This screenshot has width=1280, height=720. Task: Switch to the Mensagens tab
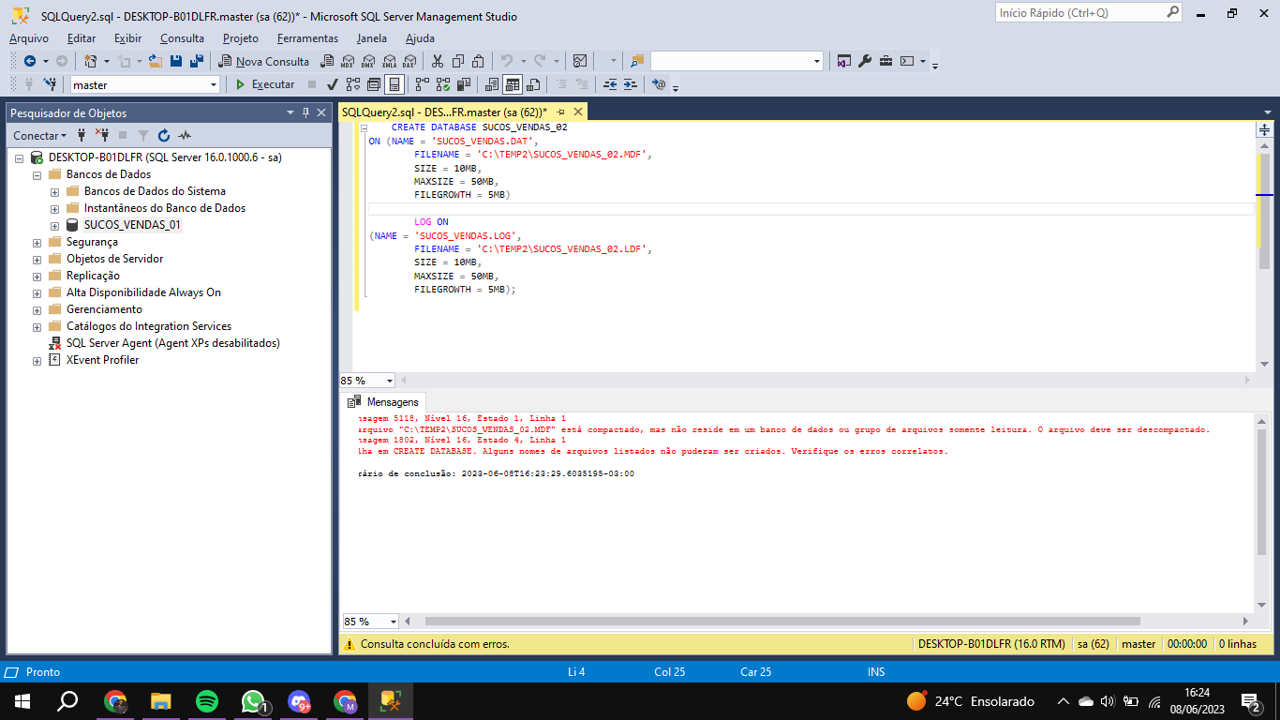coord(384,402)
